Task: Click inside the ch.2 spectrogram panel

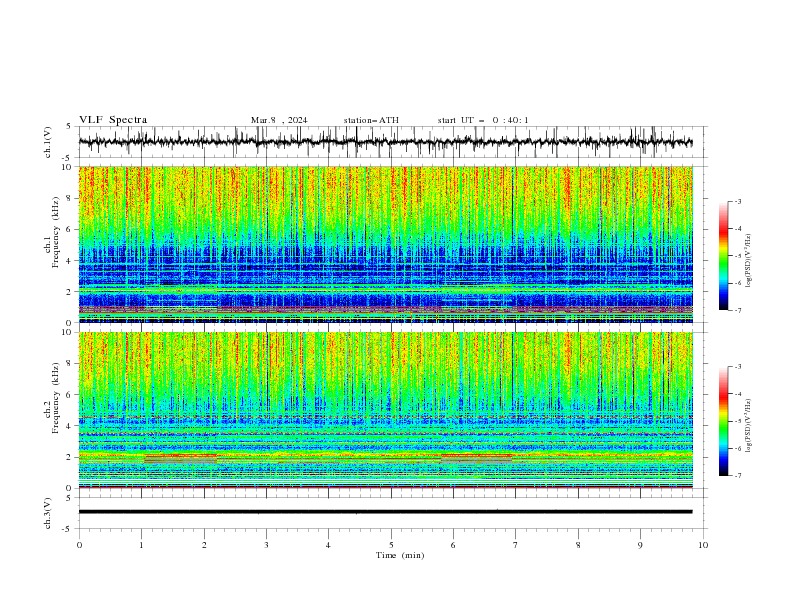Action: pos(385,410)
